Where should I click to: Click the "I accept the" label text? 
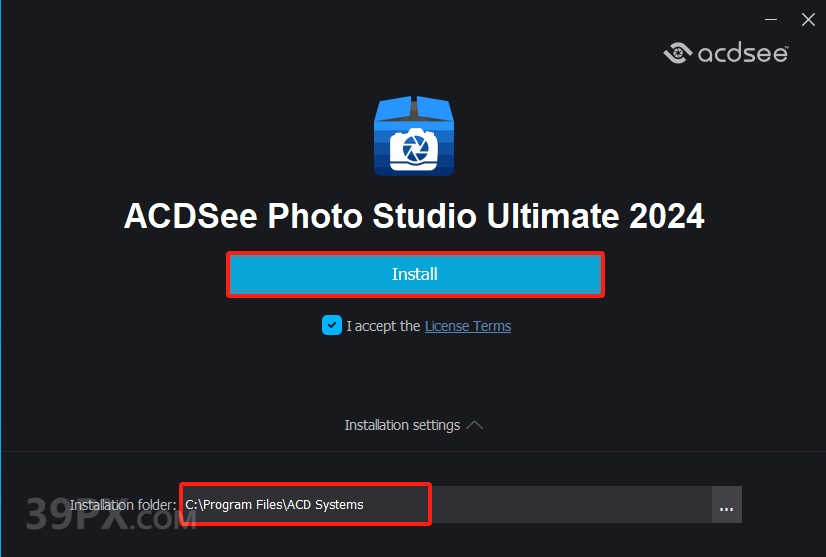(383, 326)
